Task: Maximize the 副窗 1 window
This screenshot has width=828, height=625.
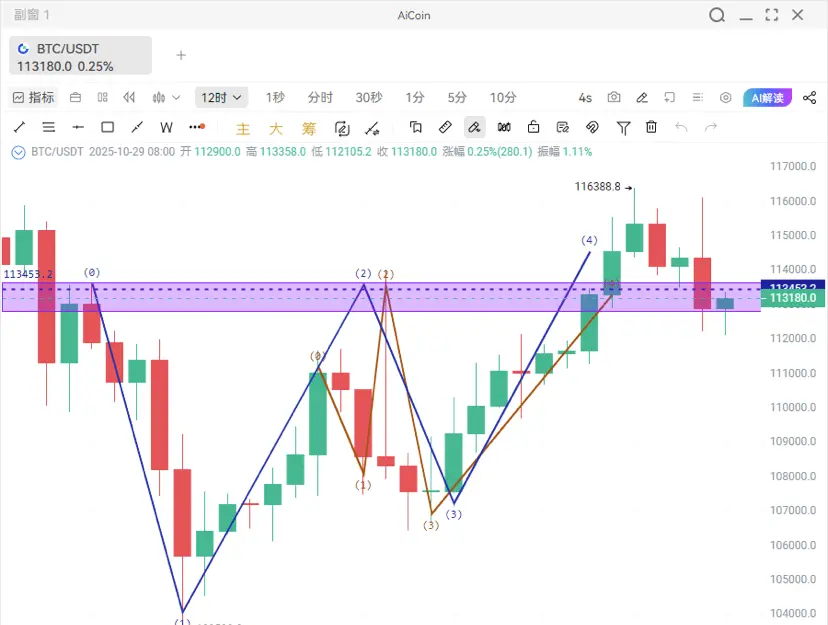Action: click(771, 15)
